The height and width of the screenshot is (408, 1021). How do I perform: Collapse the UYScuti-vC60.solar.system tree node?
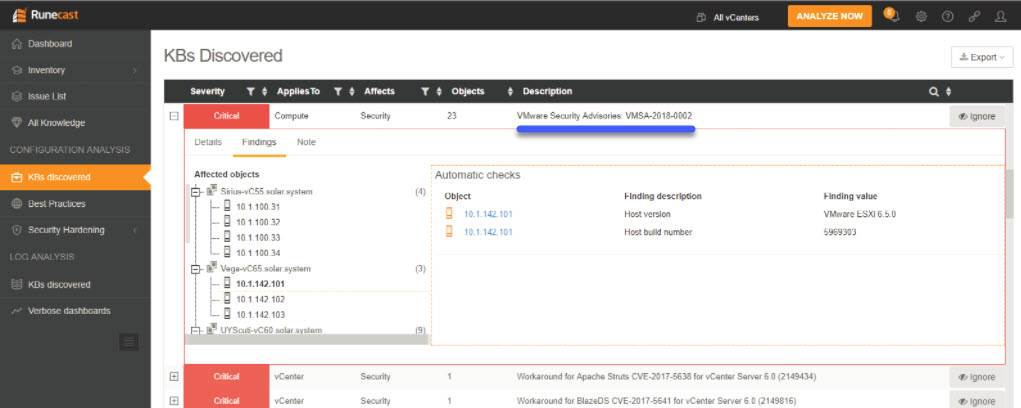click(195, 331)
